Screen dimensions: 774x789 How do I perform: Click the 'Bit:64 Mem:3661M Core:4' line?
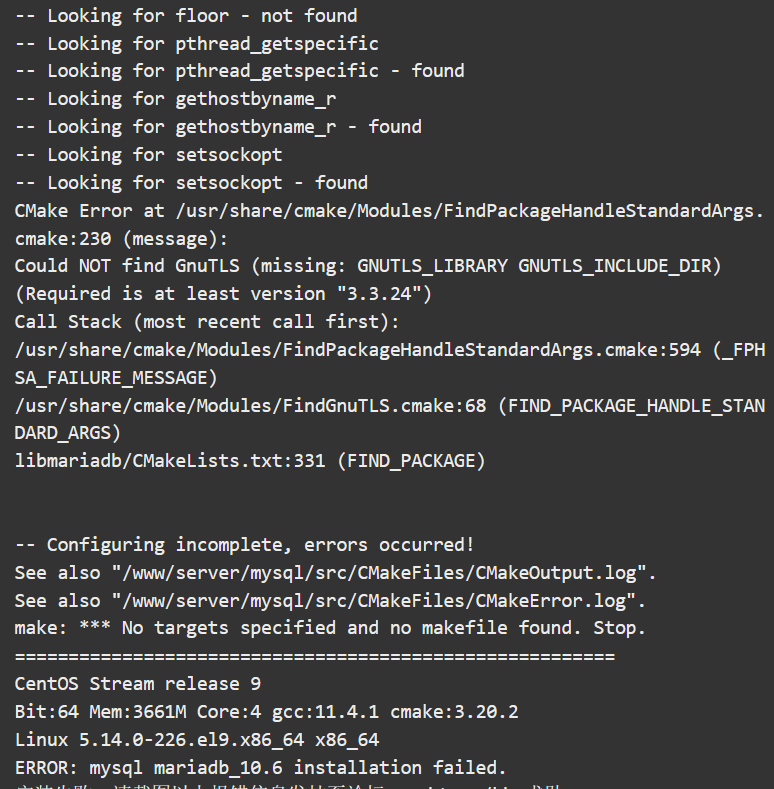click(266, 712)
